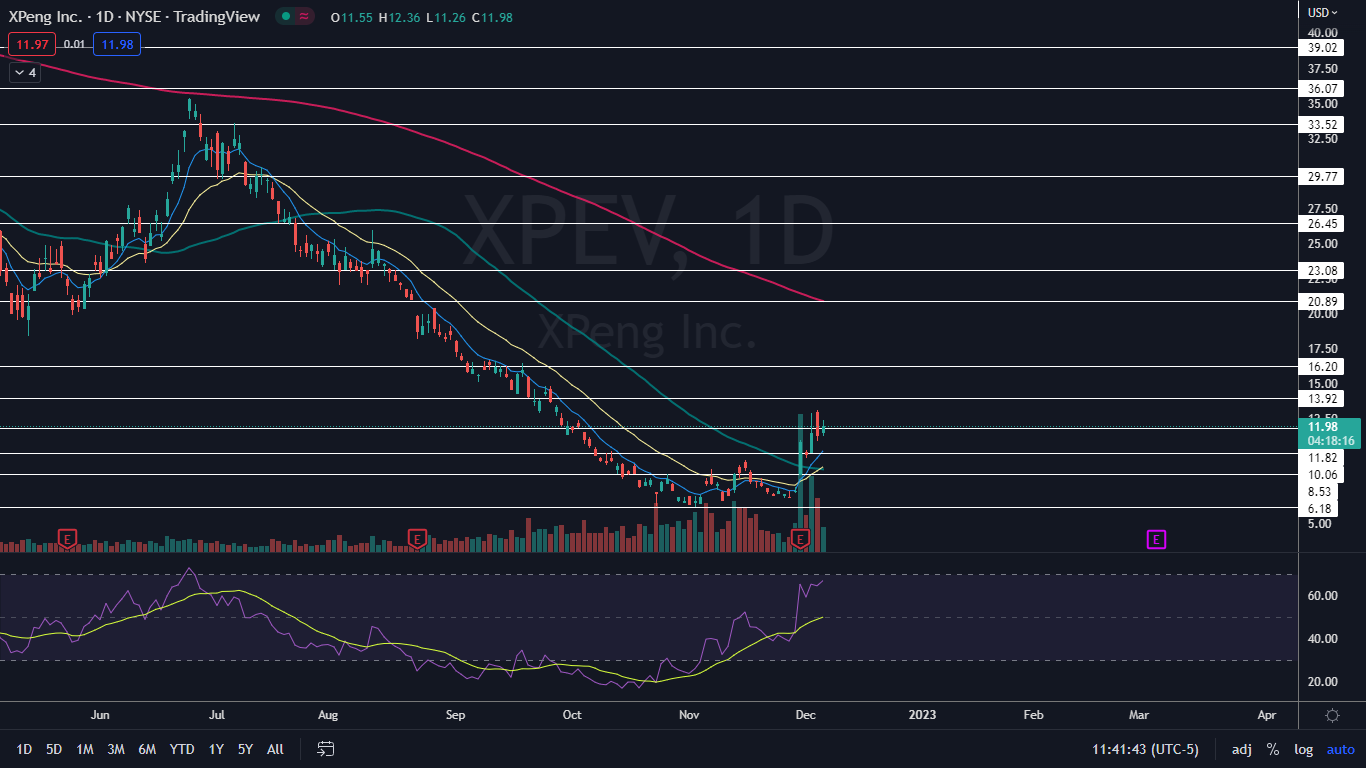Click the 33.52 price level label
This screenshot has height=768, width=1366.
(x=1323, y=124)
